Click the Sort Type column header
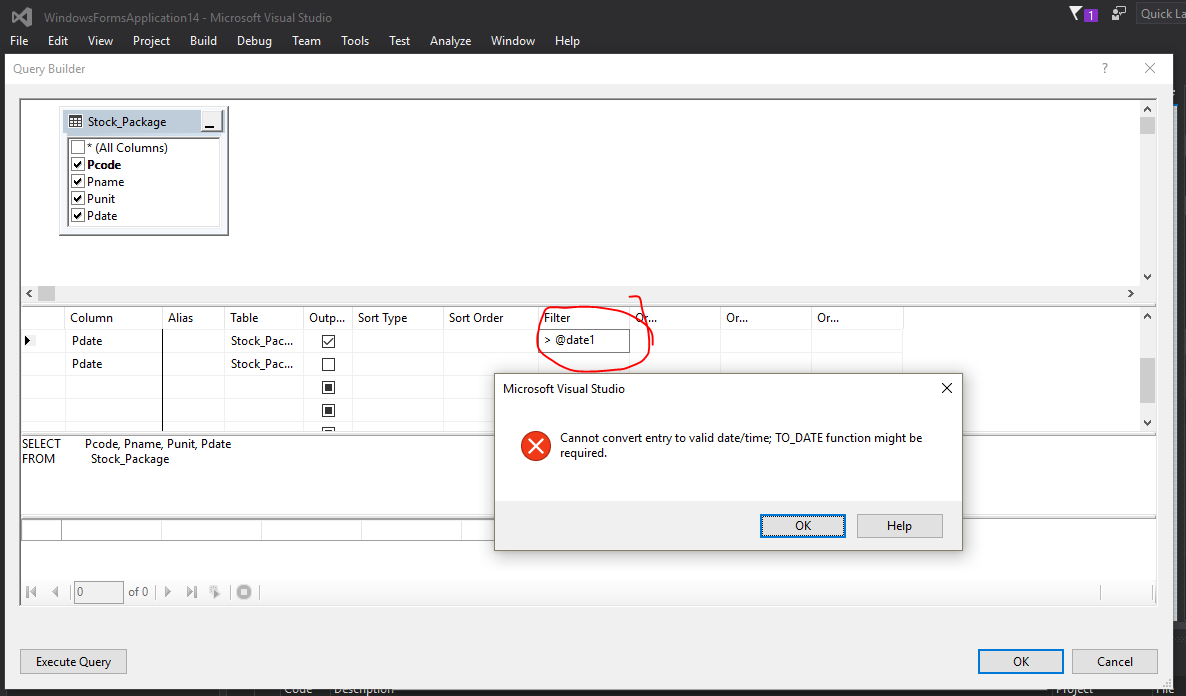 pyautogui.click(x=397, y=318)
